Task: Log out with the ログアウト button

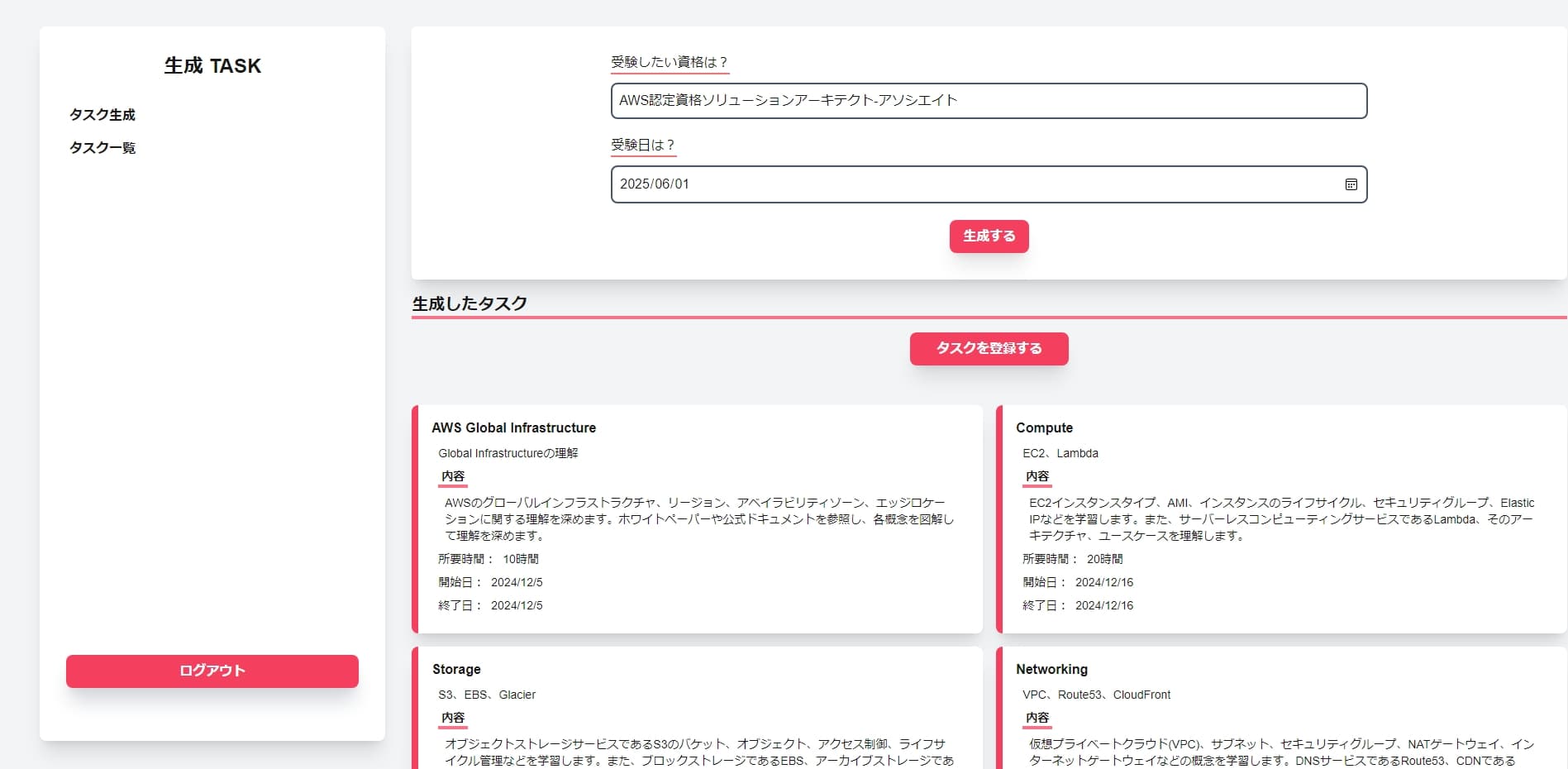Action: pyautogui.click(x=212, y=671)
